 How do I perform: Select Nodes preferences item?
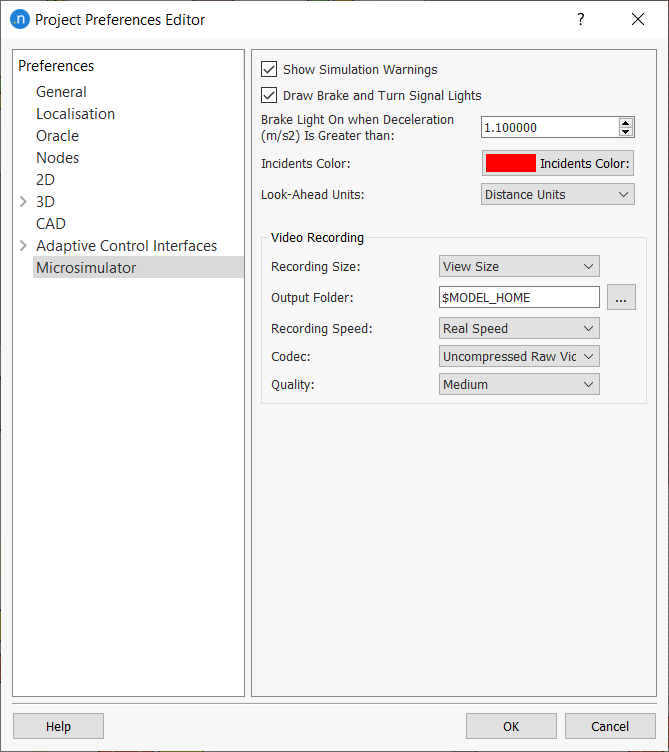(x=57, y=158)
